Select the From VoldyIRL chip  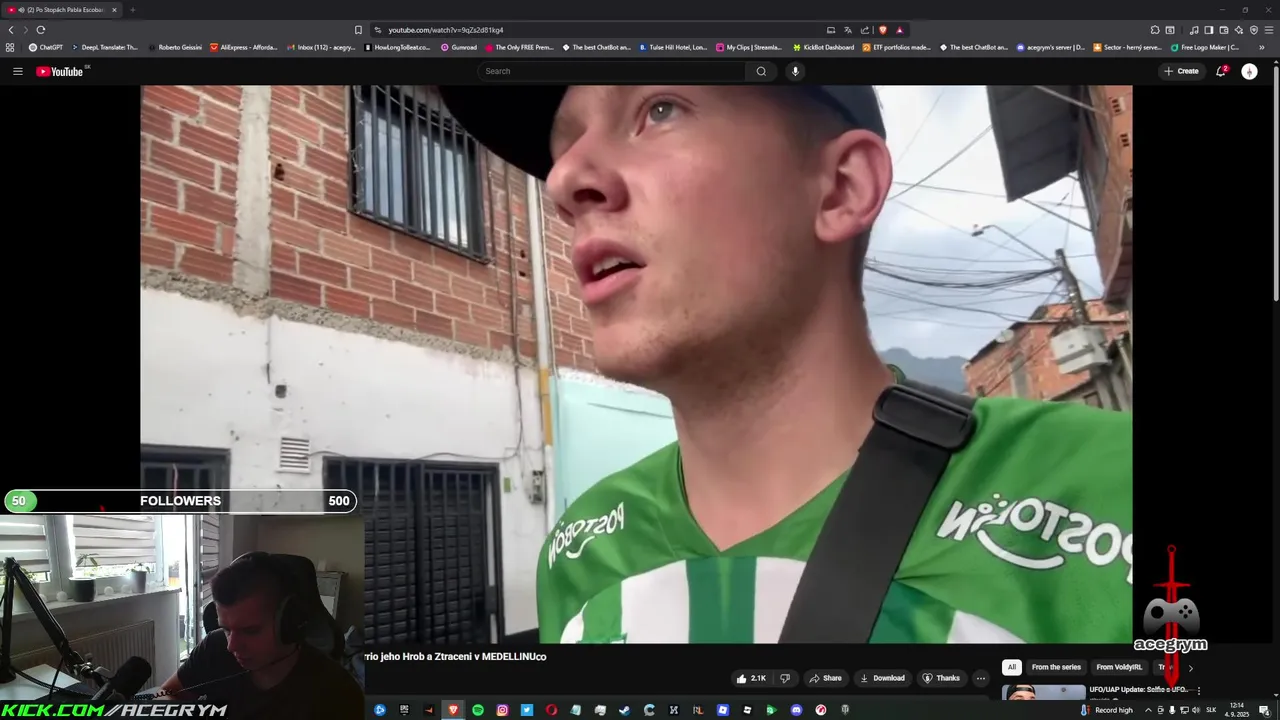1119,667
